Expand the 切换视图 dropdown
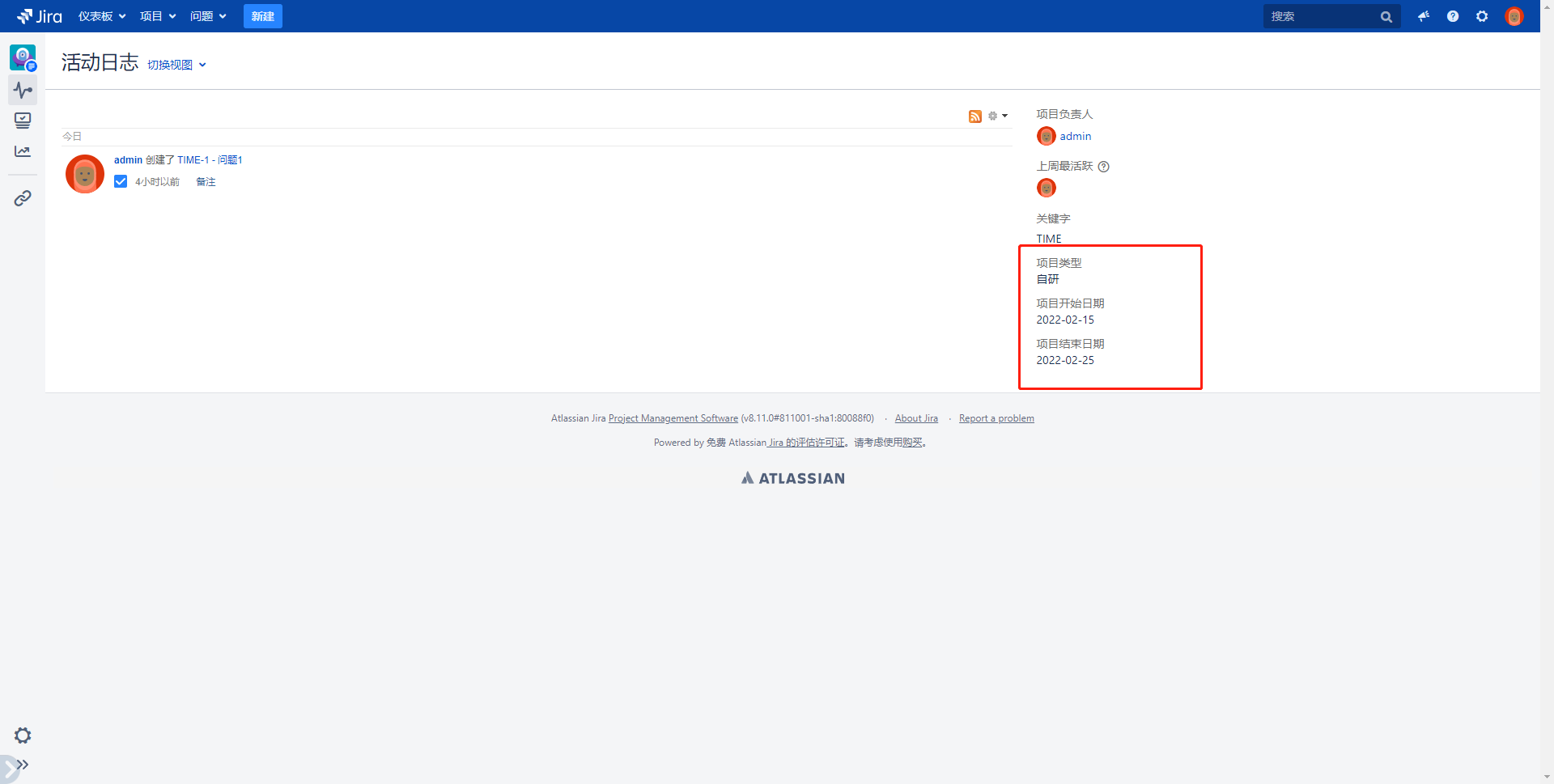 click(x=176, y=65)
